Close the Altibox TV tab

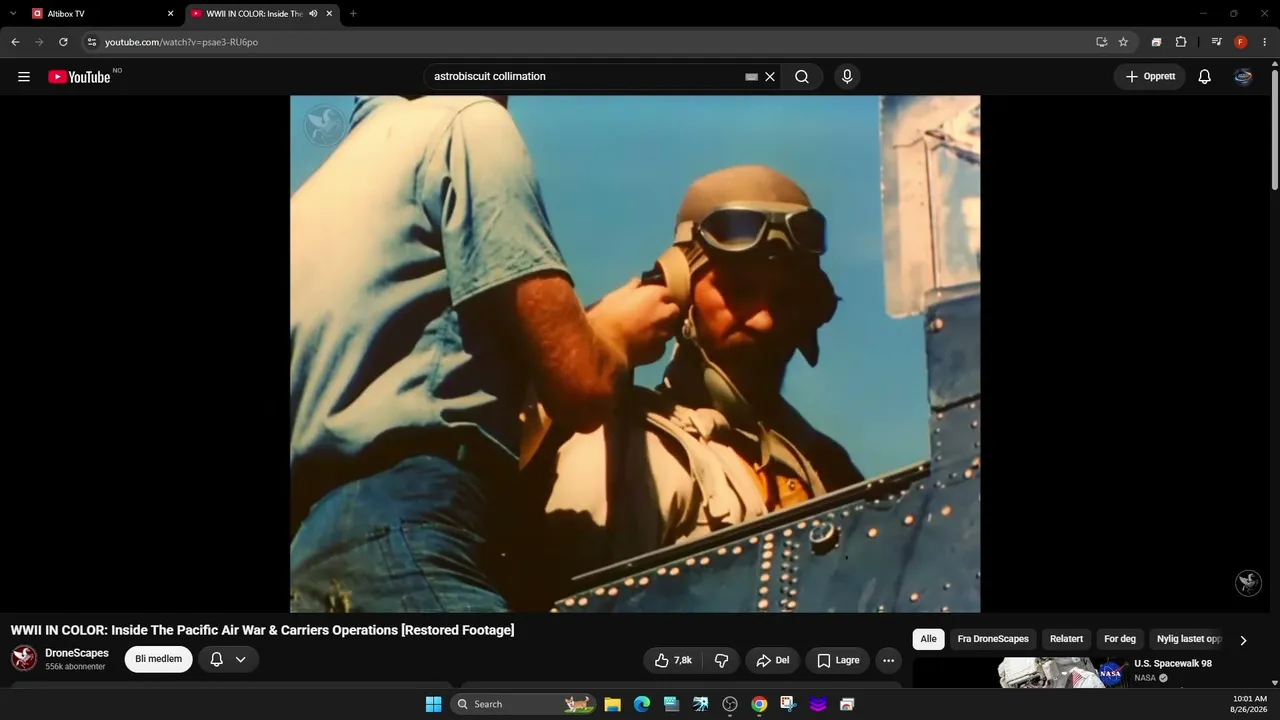click(x=170, y=14)
